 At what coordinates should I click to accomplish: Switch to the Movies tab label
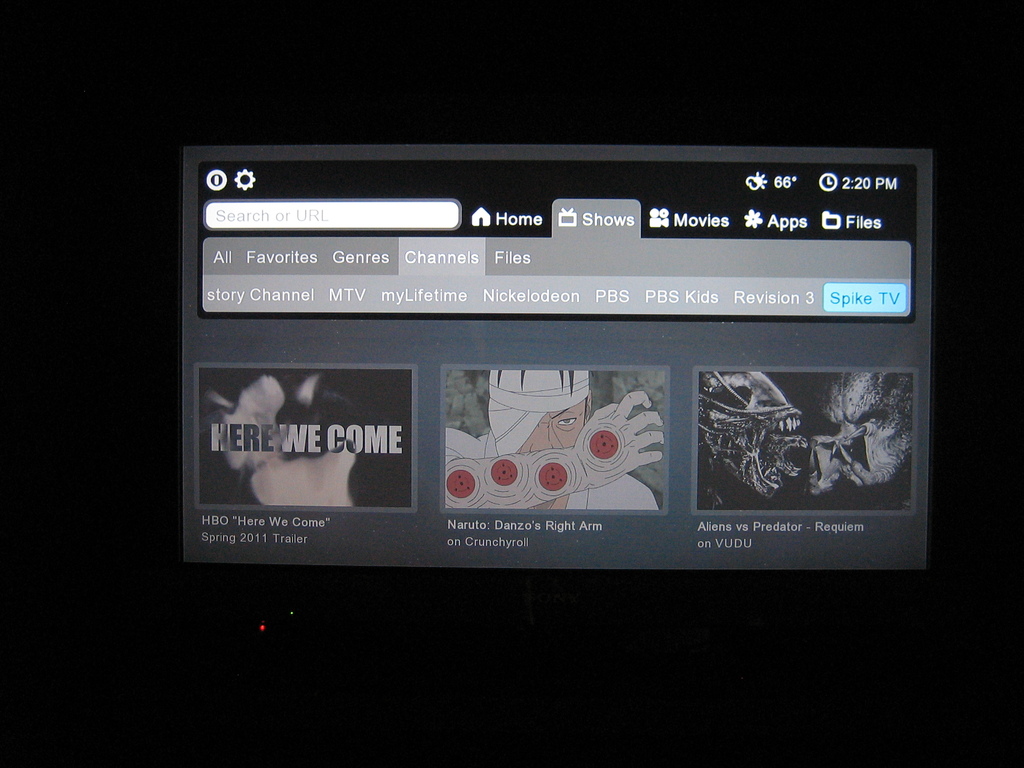(x=701, y=221)
